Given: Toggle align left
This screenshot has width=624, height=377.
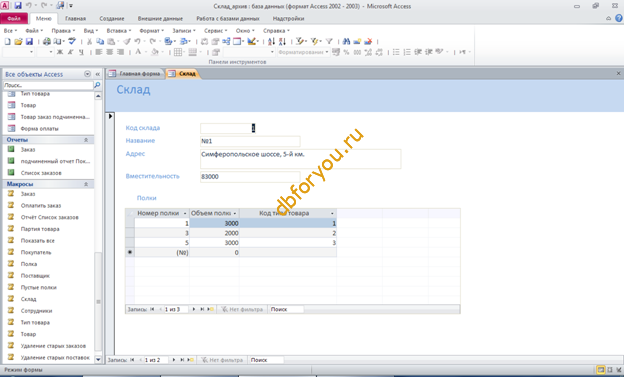Looking at the screenshot, I should (99, 52).
